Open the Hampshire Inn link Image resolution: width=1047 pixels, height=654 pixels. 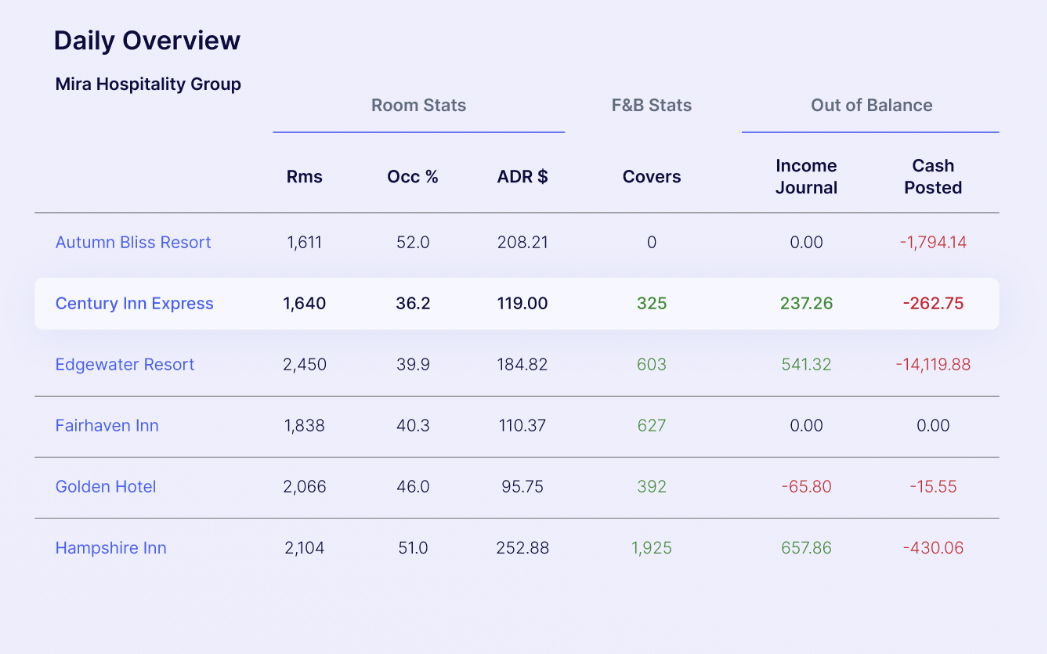(x=111, y=548)
